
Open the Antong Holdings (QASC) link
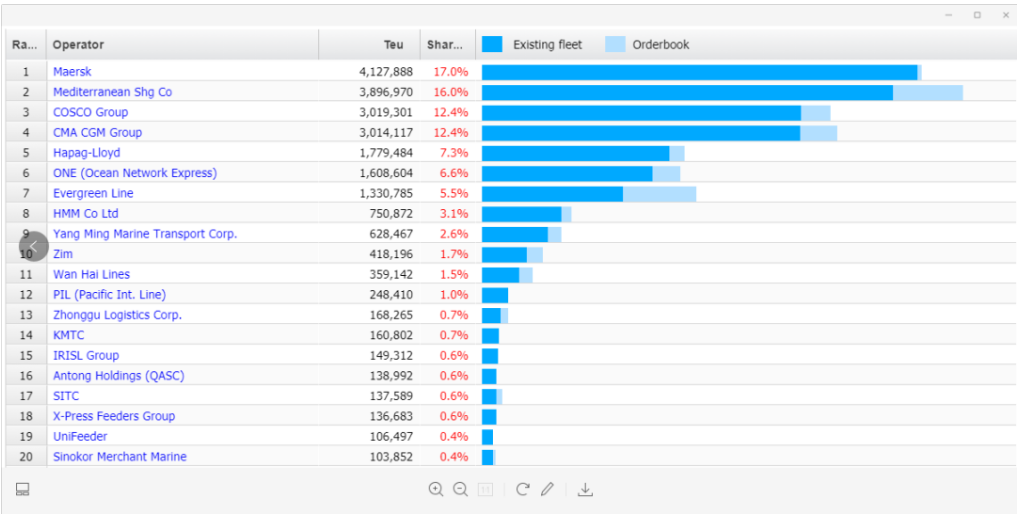[119, 375]
